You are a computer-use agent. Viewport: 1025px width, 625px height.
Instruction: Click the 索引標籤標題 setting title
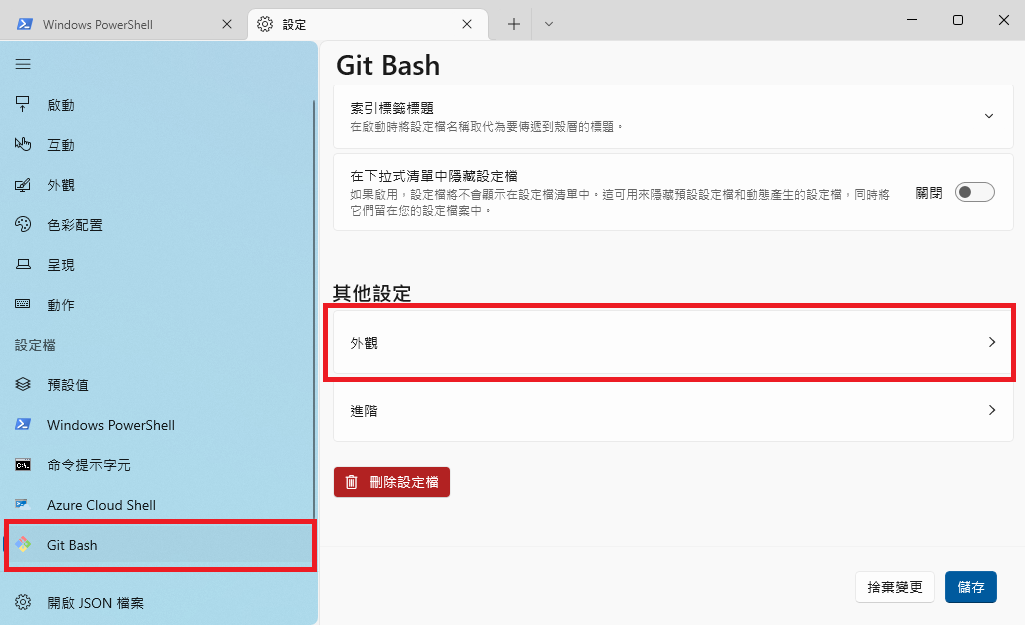pyautogui.click(x=392, y=108)
